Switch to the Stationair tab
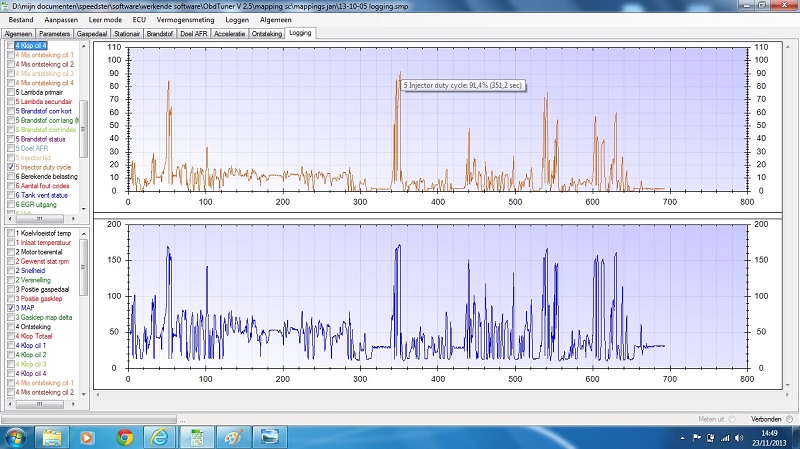This screenshot has width=800, height=449. (127, 34)
